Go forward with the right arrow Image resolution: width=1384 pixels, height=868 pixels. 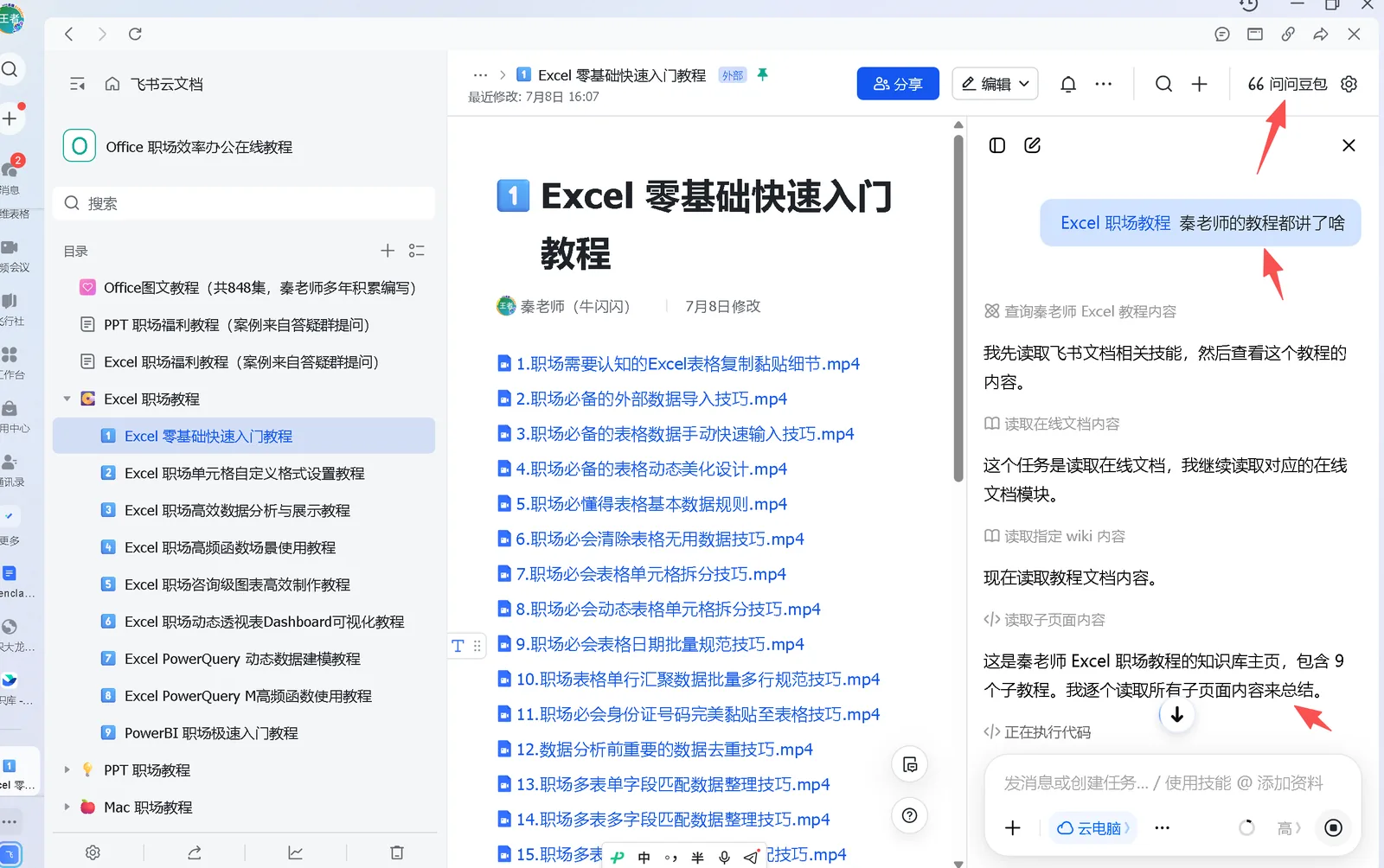[x=102, y=34]
